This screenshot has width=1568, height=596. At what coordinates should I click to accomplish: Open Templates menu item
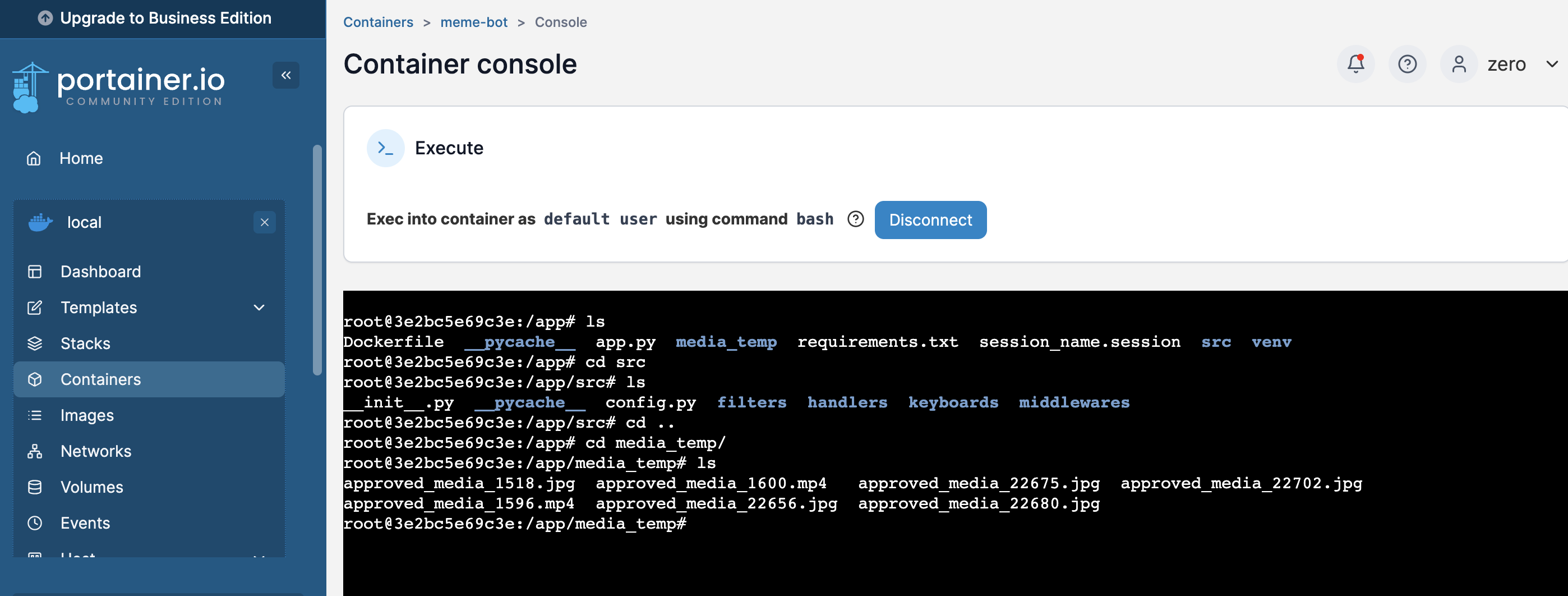(99, 308)
